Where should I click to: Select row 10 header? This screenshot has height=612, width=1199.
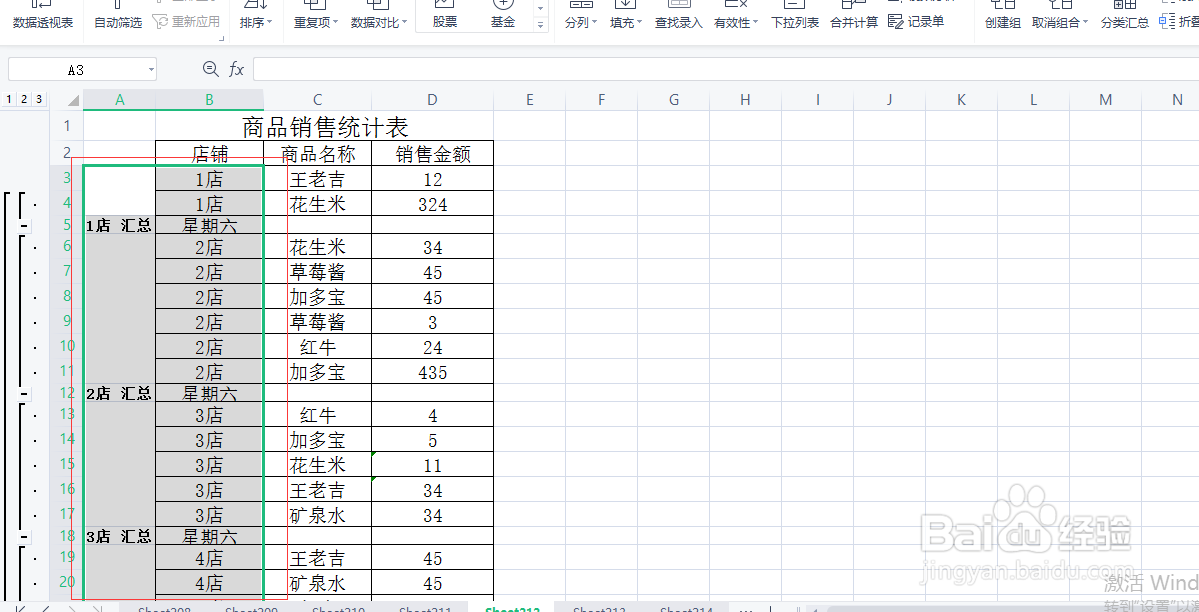point(67,346)
